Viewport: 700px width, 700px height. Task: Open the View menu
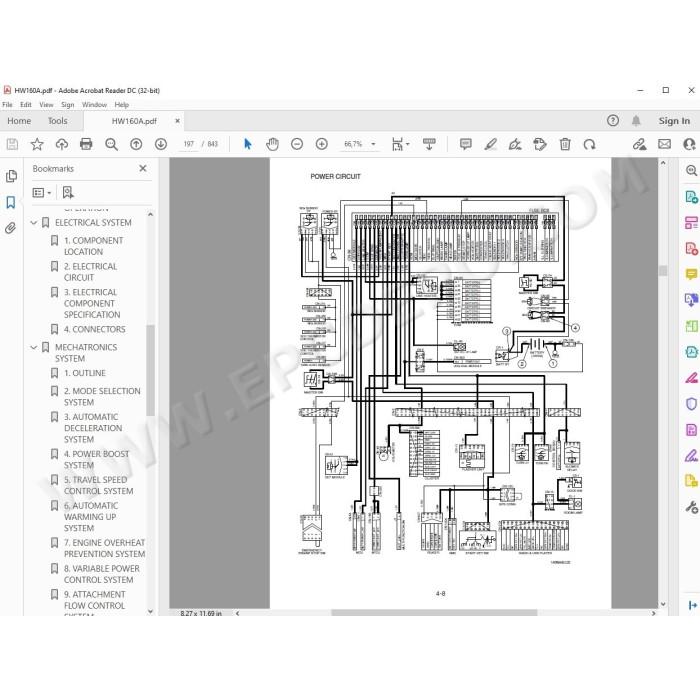46,104
